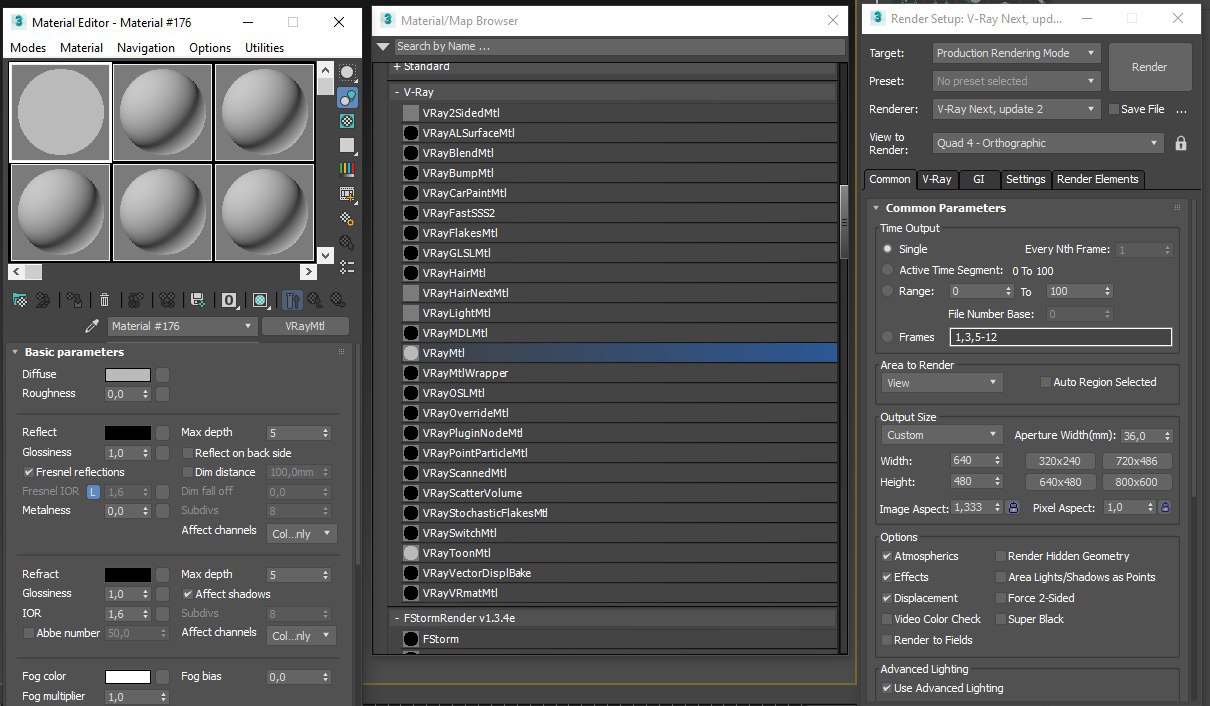1210x706 pixels.
Task: Click the Reflect color swatch
Action: 128,433
